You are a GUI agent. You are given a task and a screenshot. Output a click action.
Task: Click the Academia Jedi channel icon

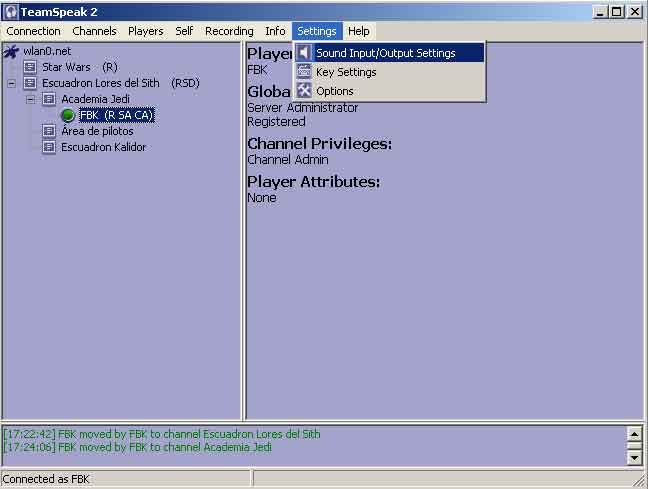click(x=49, y=99)
